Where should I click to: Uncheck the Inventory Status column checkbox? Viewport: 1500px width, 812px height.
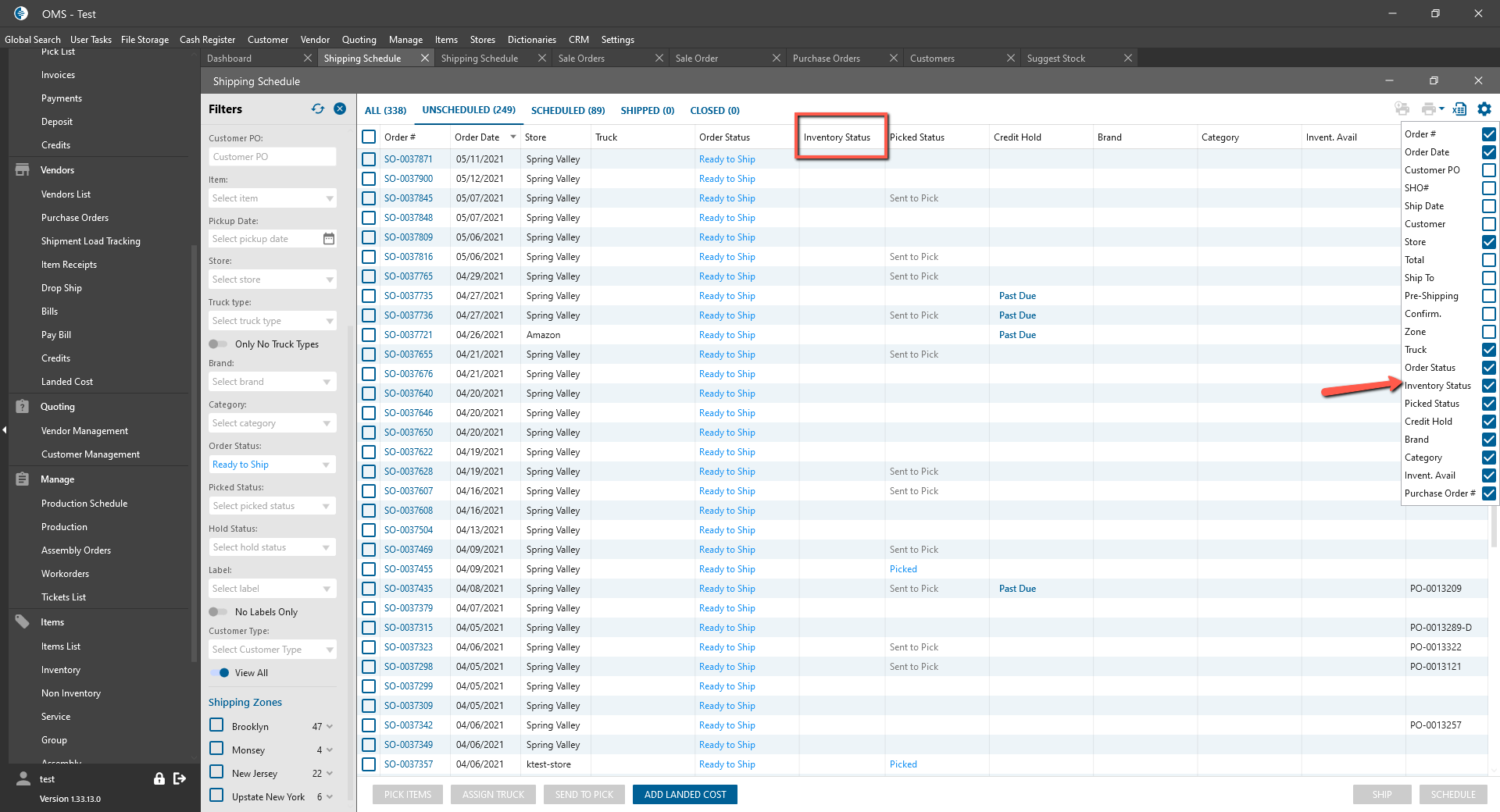[1489, 386]
